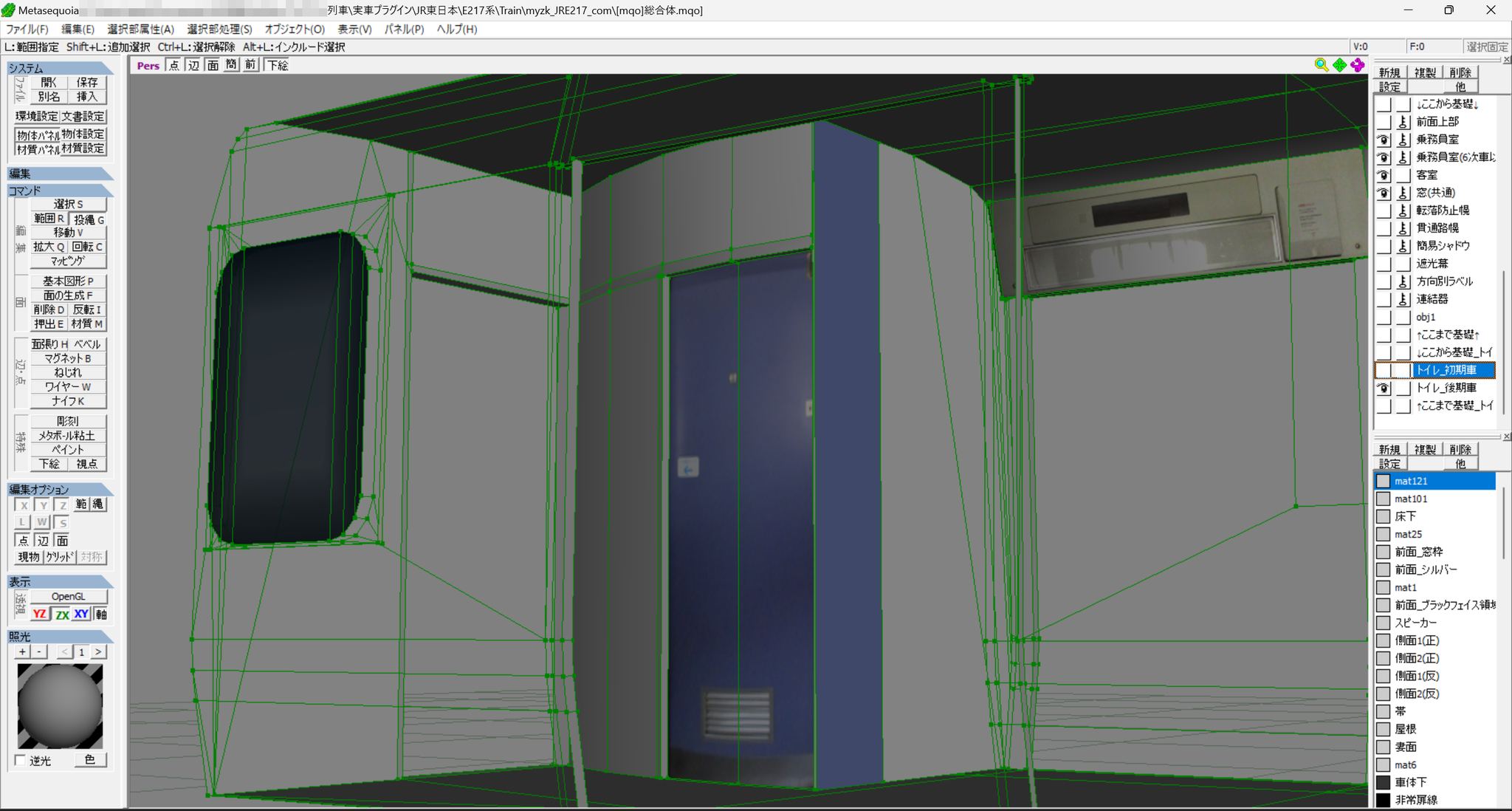Click the 保存 save button
The image size is (1512, 811).
87,82
